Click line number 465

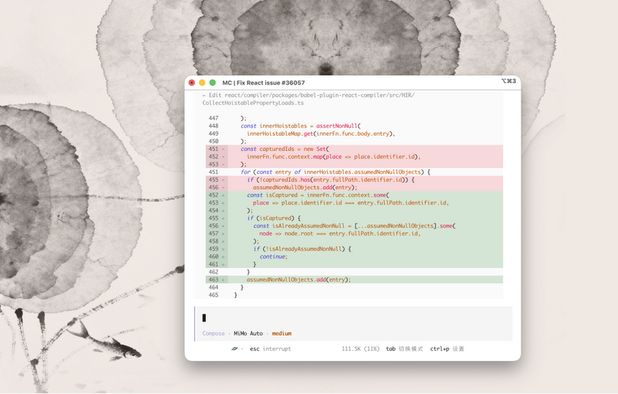213,295
